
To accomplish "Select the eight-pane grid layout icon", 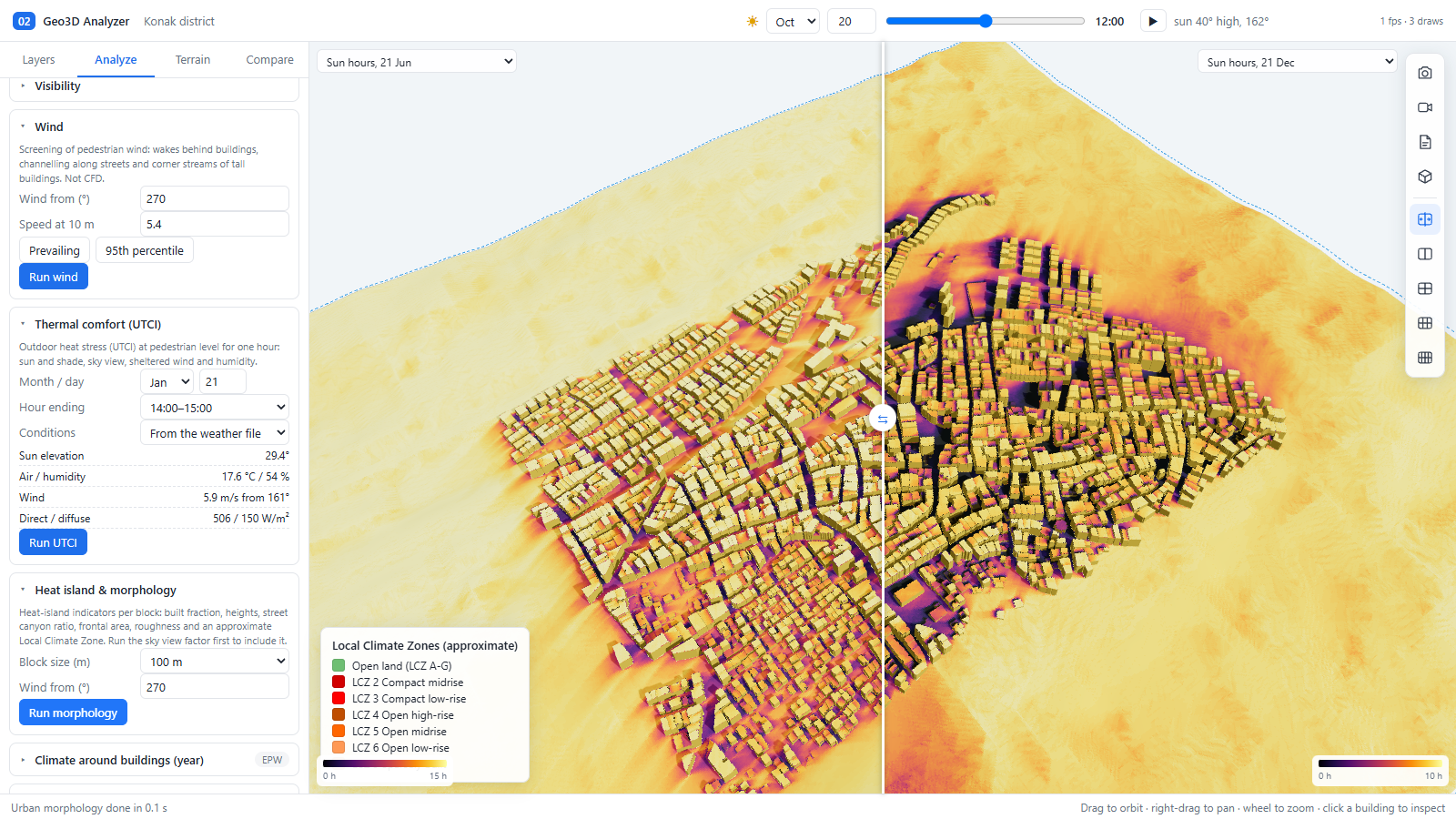I will 1425,358.
